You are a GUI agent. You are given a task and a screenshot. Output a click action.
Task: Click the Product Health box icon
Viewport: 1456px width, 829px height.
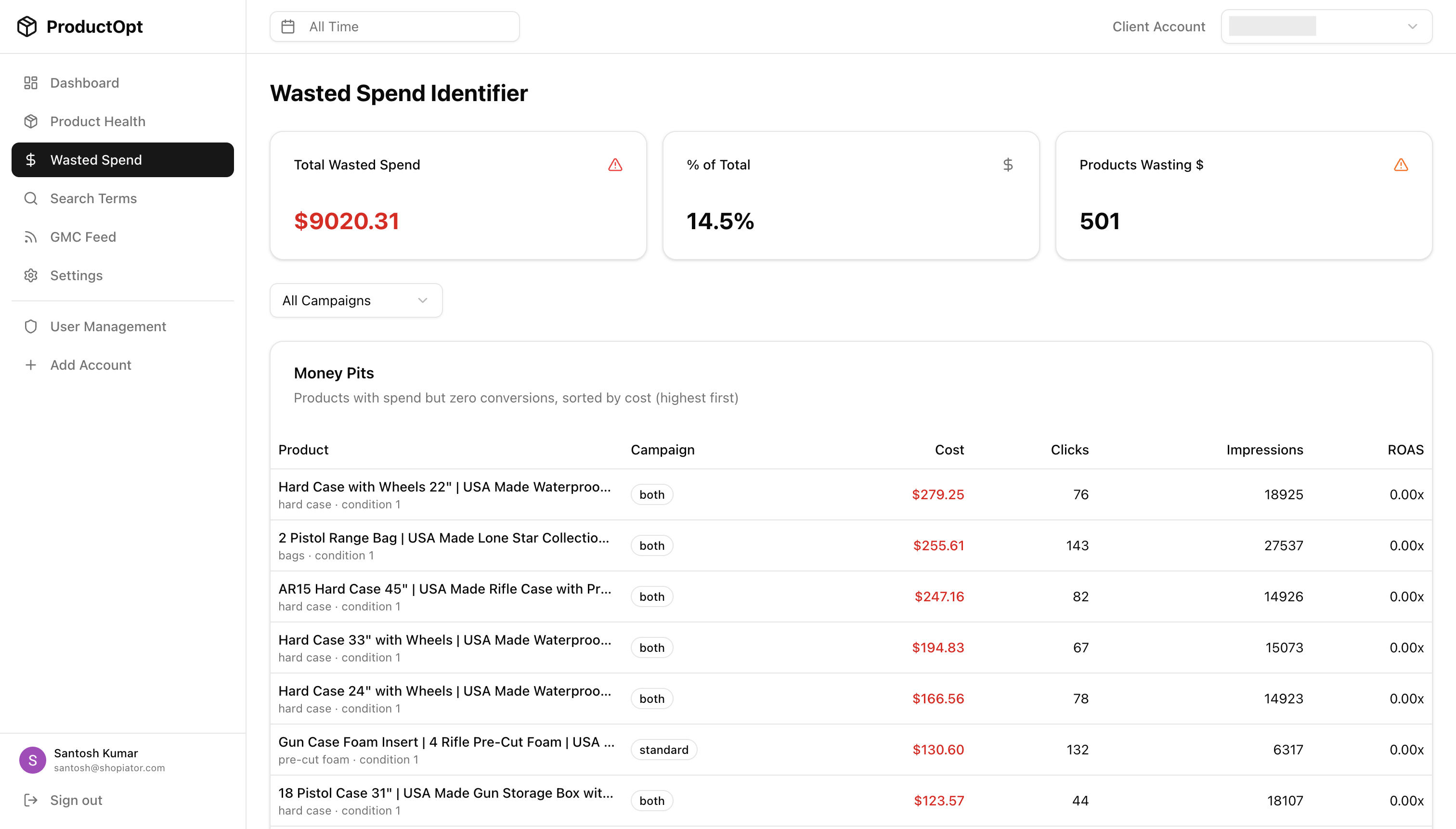point(31,121)
